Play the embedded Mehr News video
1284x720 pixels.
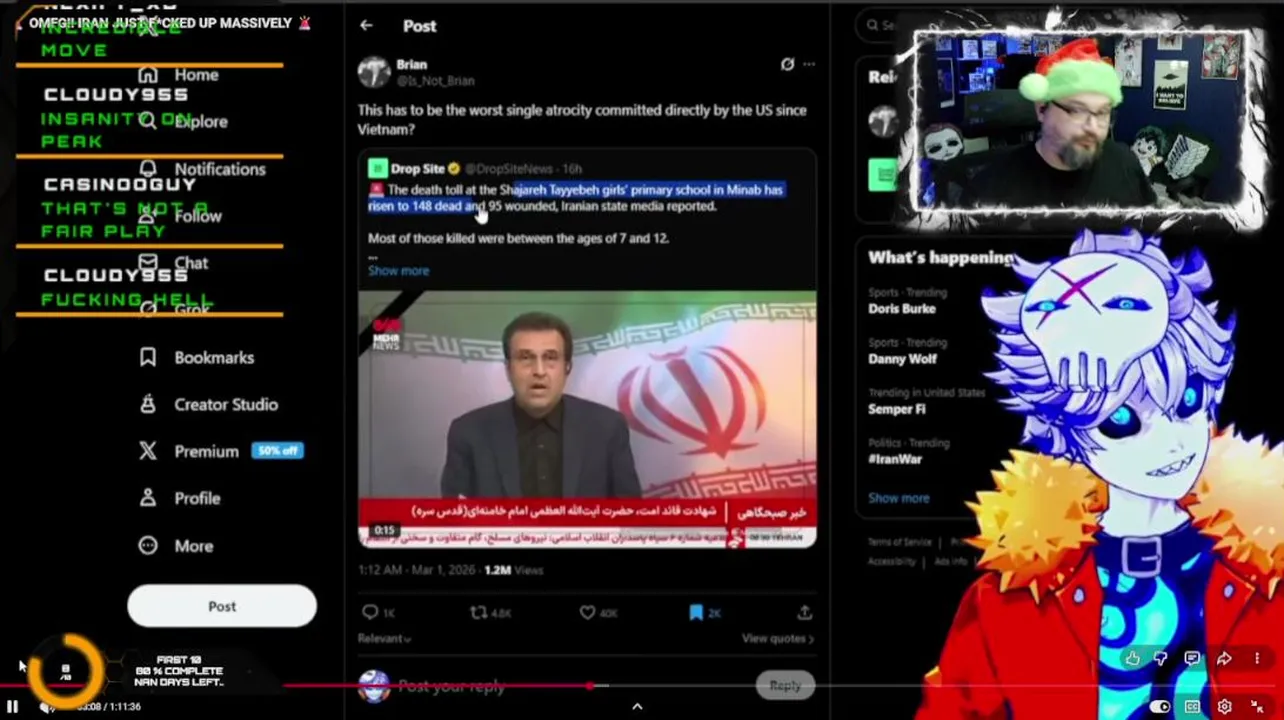click(587, 420)
